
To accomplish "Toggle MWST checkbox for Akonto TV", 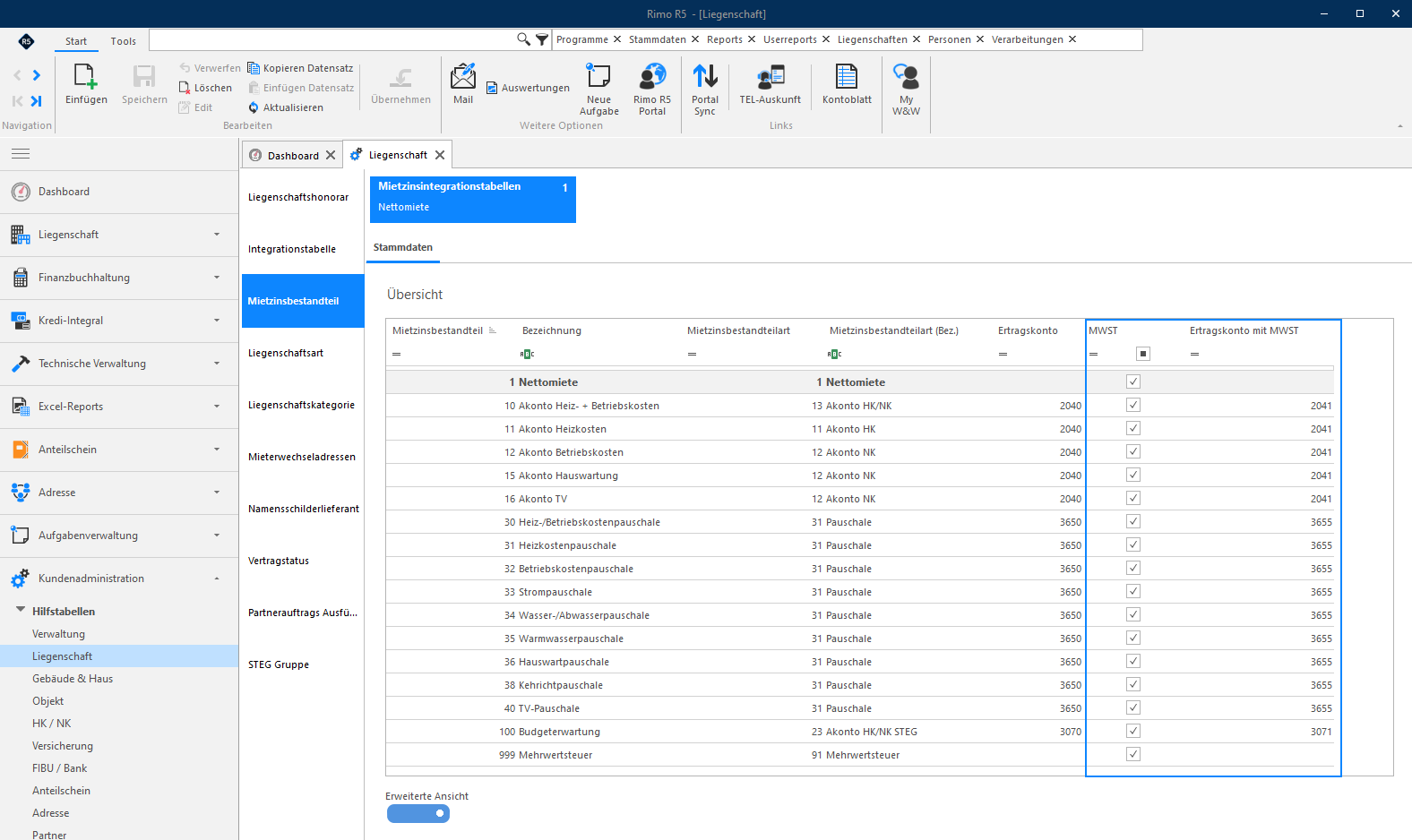I will click(1133, 499).
